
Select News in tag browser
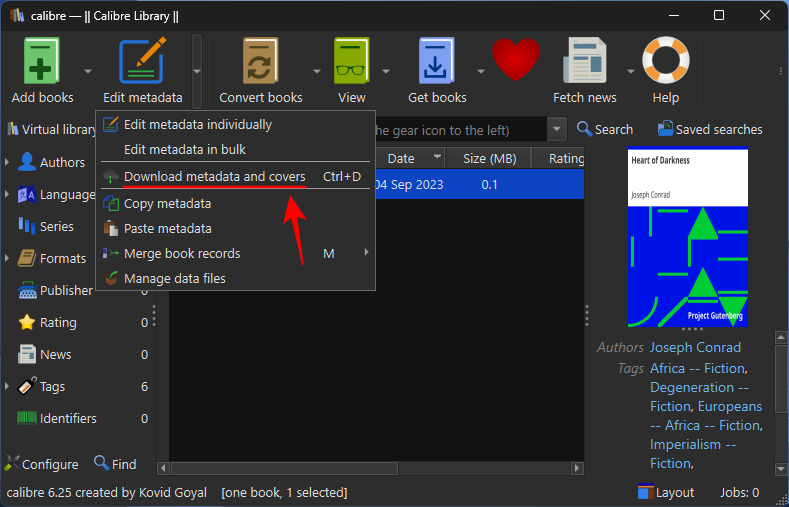[x=55, y=355]
